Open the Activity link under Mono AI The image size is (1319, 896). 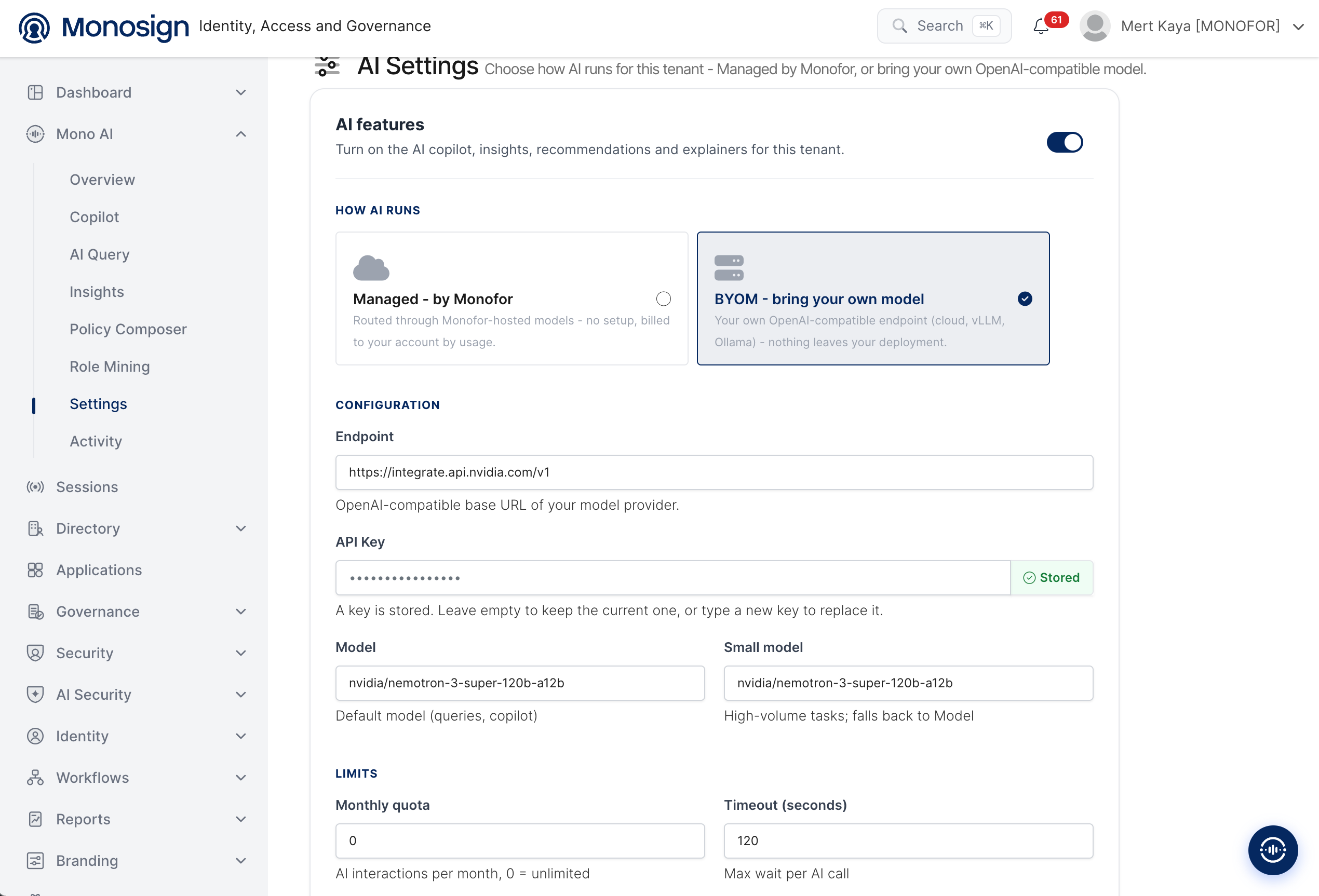pos(96,441)
